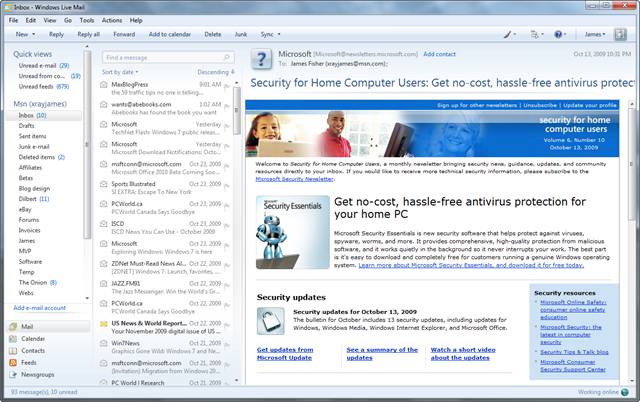Click the Delete toolbar button
Viewport: 640px width, 402px height.
[x=213, y=35]
